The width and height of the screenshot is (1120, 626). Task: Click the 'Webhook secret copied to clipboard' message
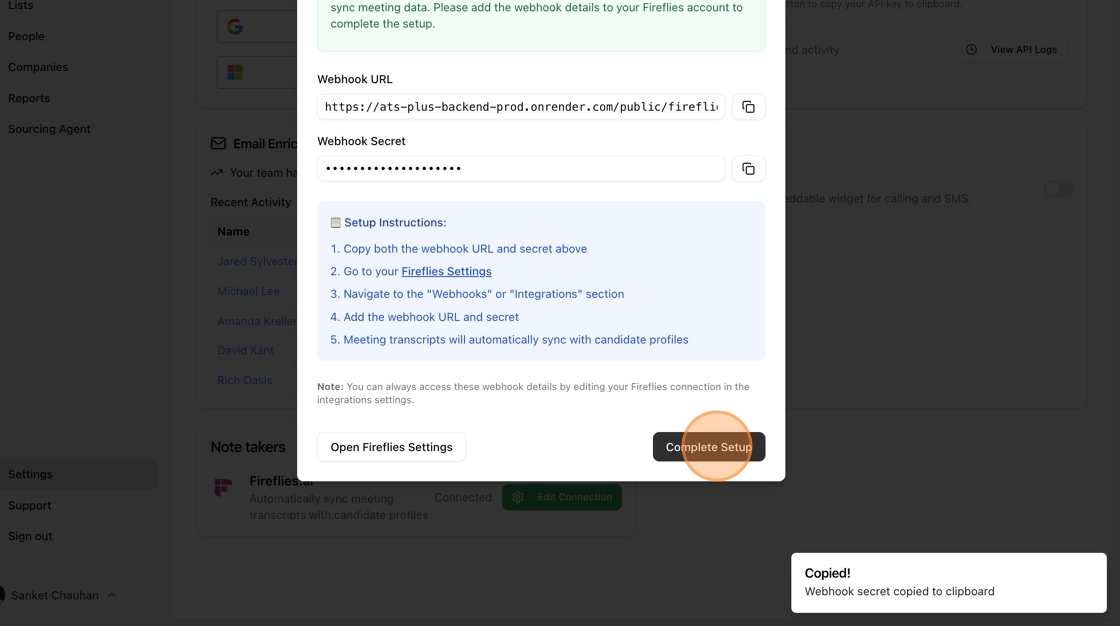(899, 591)
